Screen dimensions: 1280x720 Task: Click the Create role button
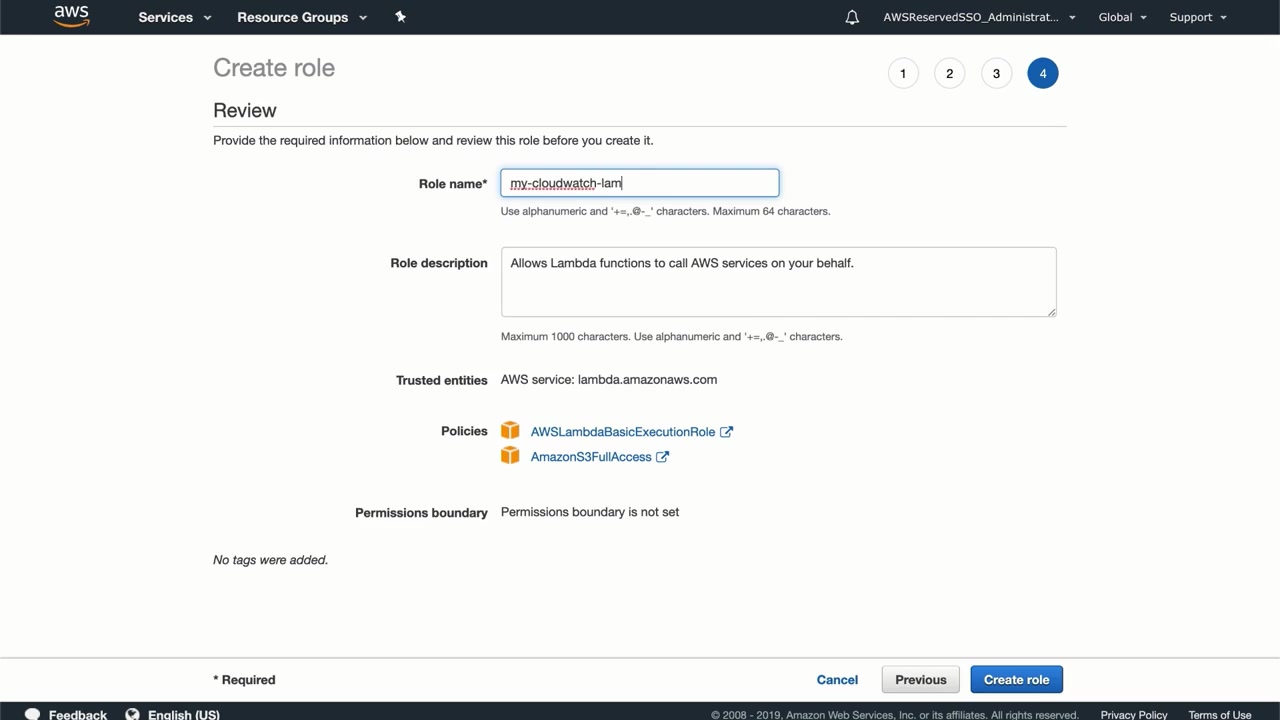pyautogui.click(x=1016, y=680)
